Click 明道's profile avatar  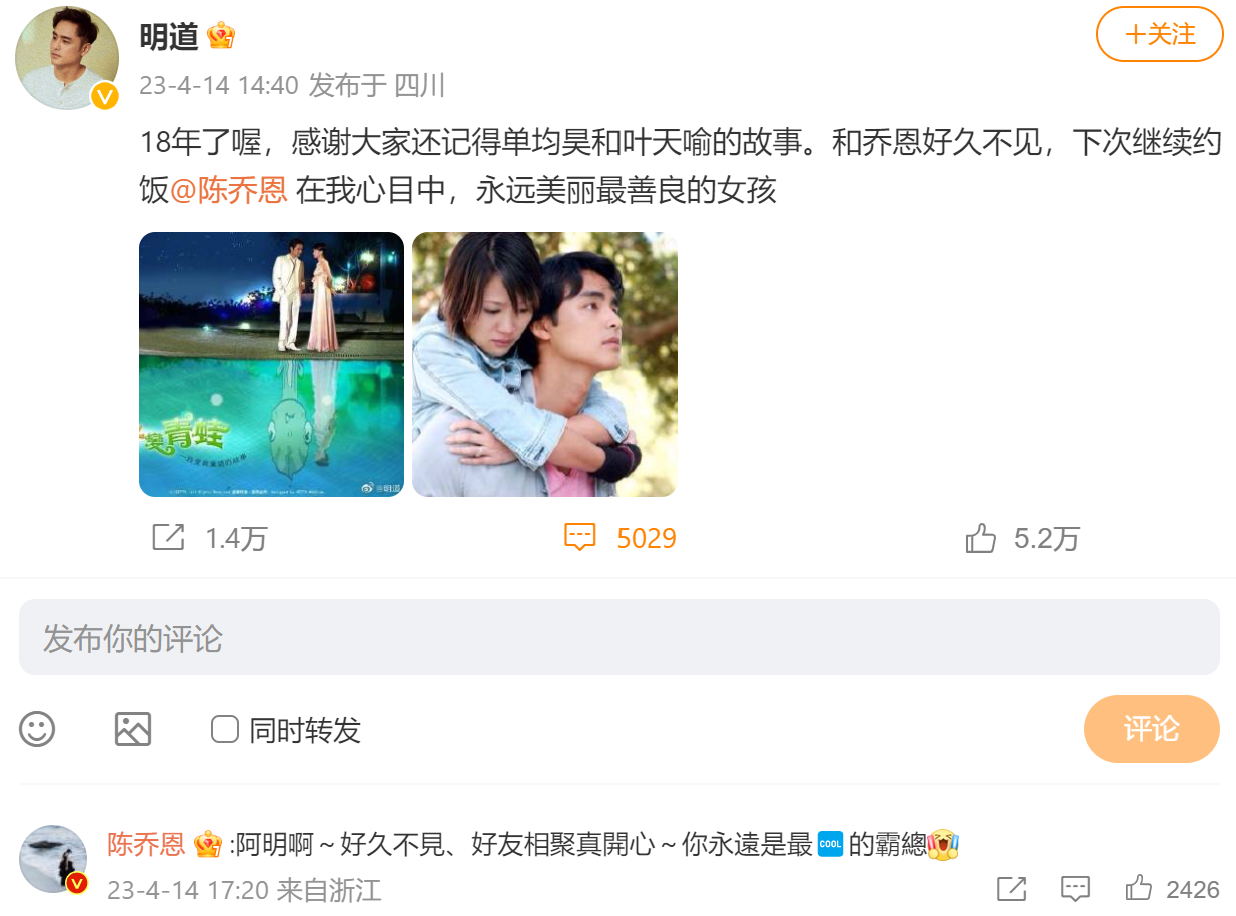[x=67, y=58]
